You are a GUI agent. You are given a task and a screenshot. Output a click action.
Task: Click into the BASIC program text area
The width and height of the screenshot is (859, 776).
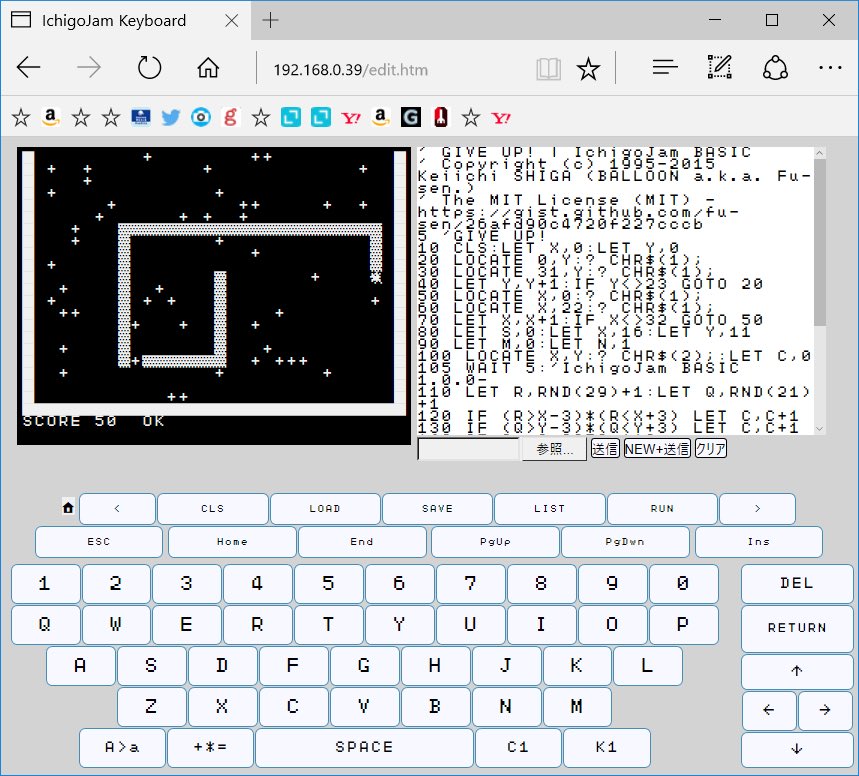pyautogui.click(x=616, y=290)
